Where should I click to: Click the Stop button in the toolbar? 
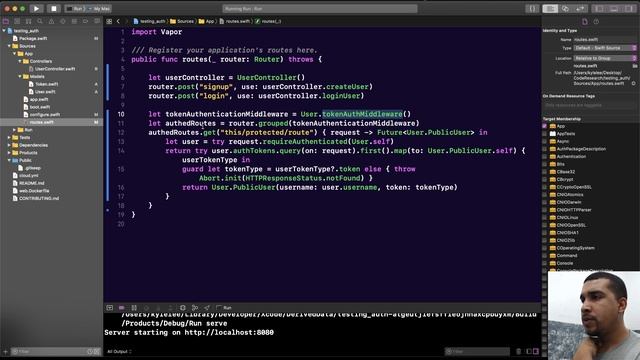[x=53, y=8]
